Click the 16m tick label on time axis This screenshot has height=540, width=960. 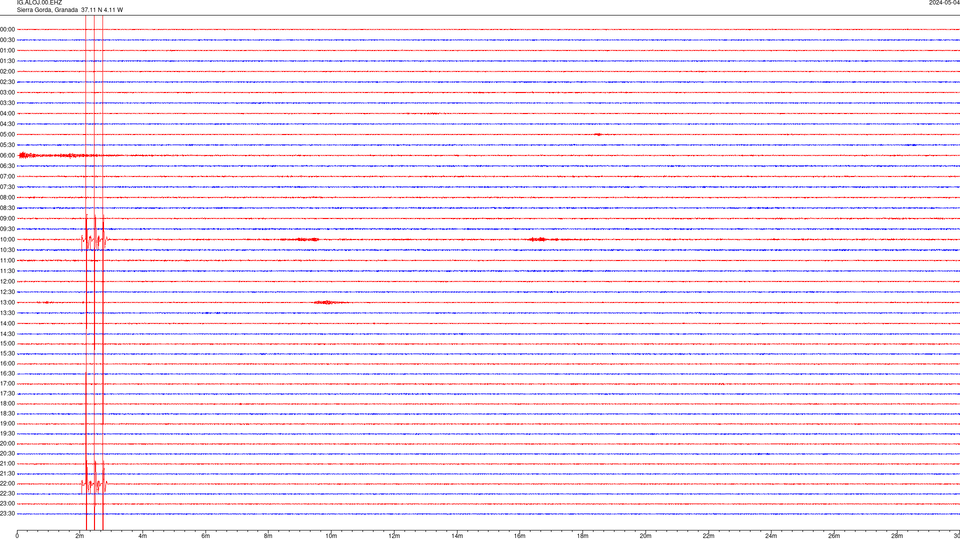(520, 536)
